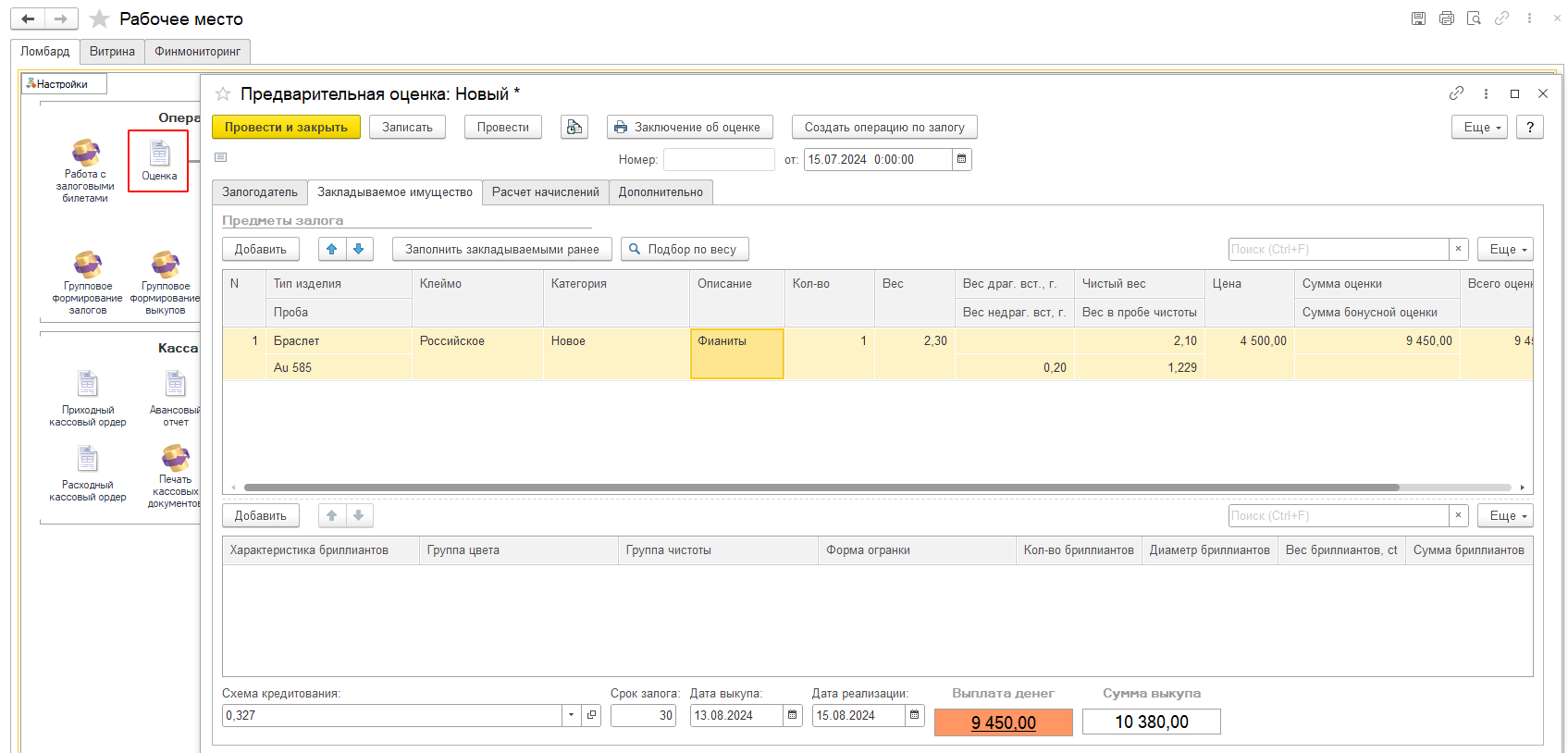
Task: Click the save icon in top bar
Action: click(x=1418, y=19)
